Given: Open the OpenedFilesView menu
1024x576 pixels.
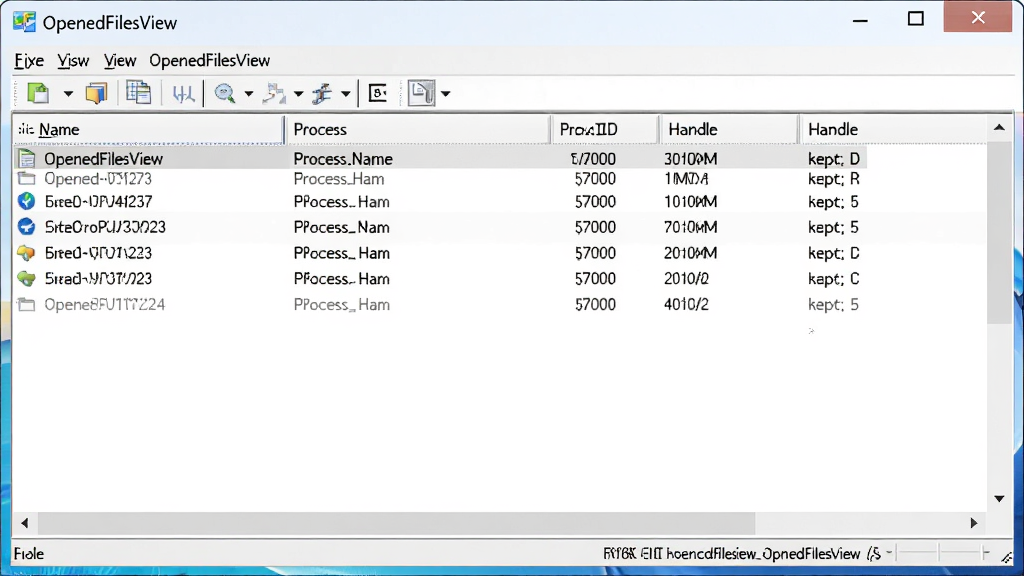Looking at the screenshot, I should tap(210, 61).
